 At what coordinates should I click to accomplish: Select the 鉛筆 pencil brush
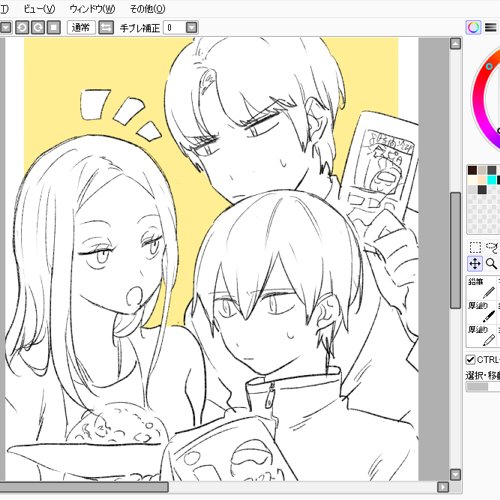tap(481, 288)
